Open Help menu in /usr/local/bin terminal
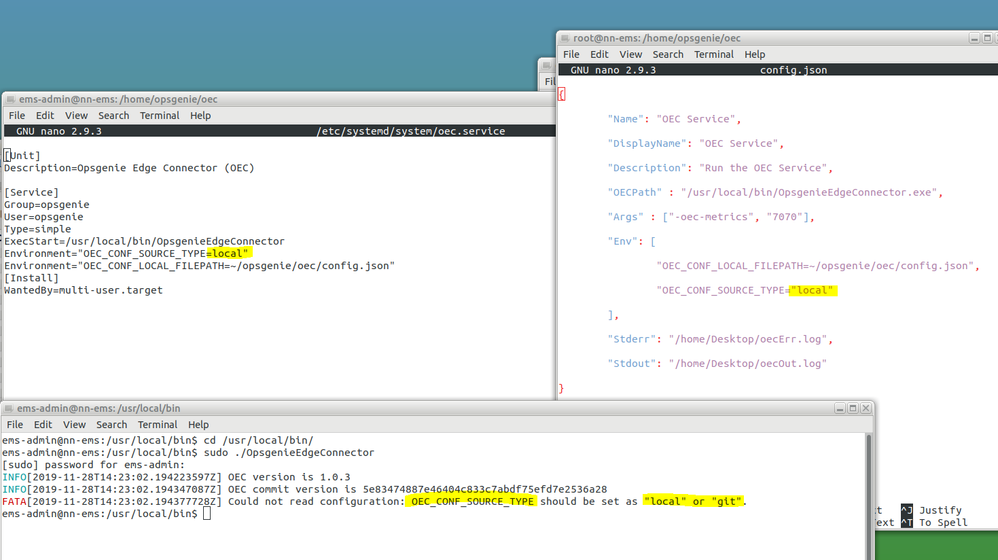The height and width of the screenshot is (560, 998). tap(198, 424)
